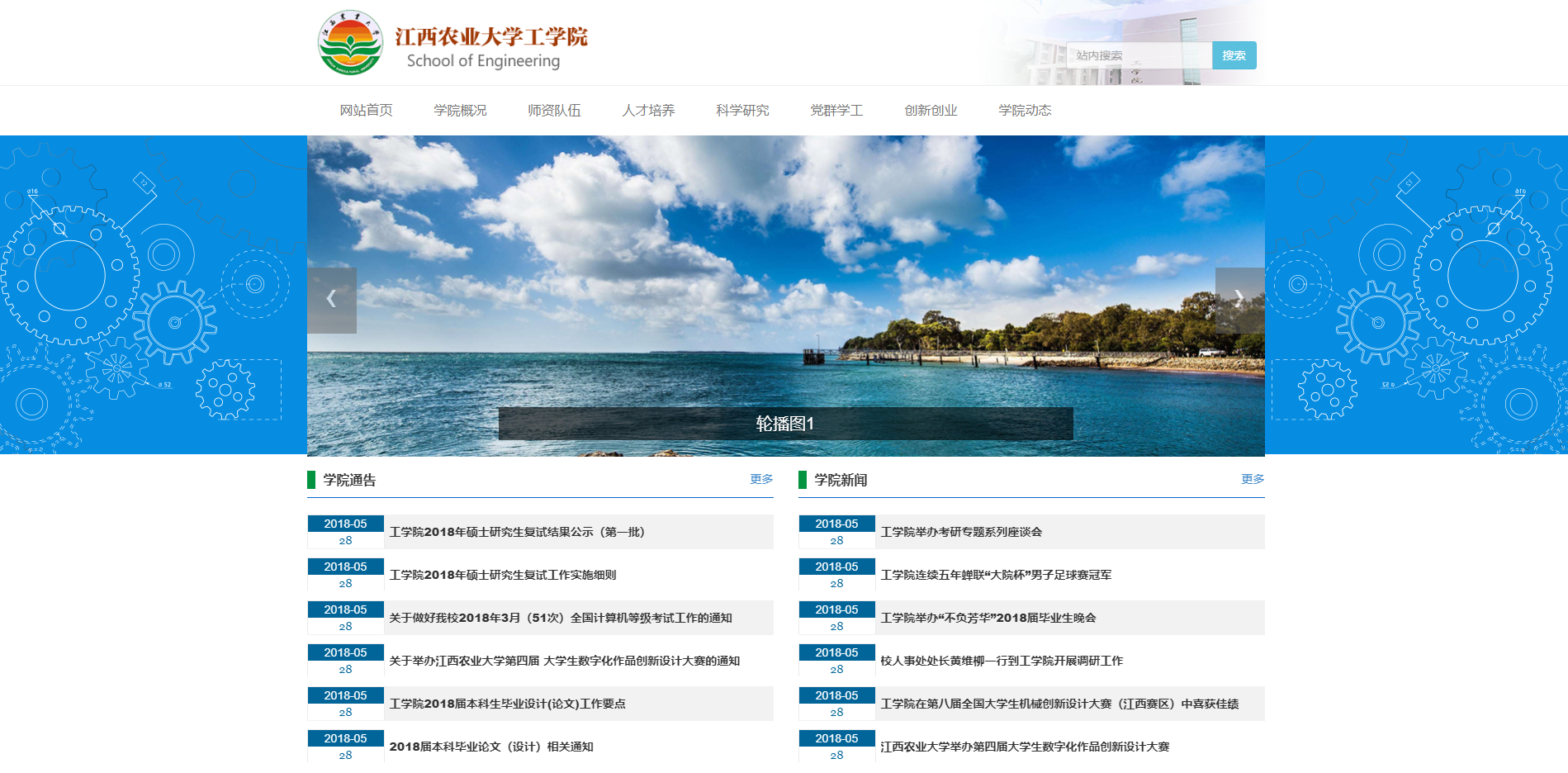This screenshot has height=773, width=1568.
Task: Open the 男子足球赛冠军 news article
Action: pos(996,575)
